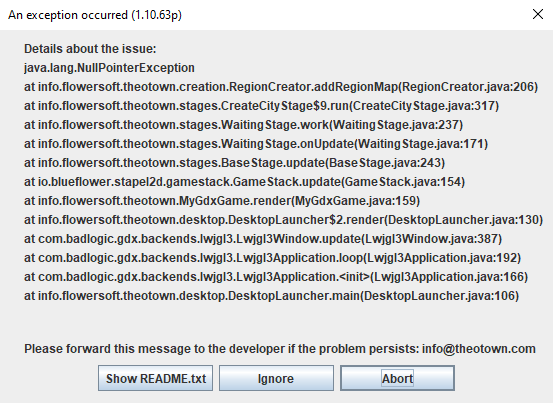Click the GameStack.update stack trace line
Screen dimensions: 553x403
tap(244, 182)
